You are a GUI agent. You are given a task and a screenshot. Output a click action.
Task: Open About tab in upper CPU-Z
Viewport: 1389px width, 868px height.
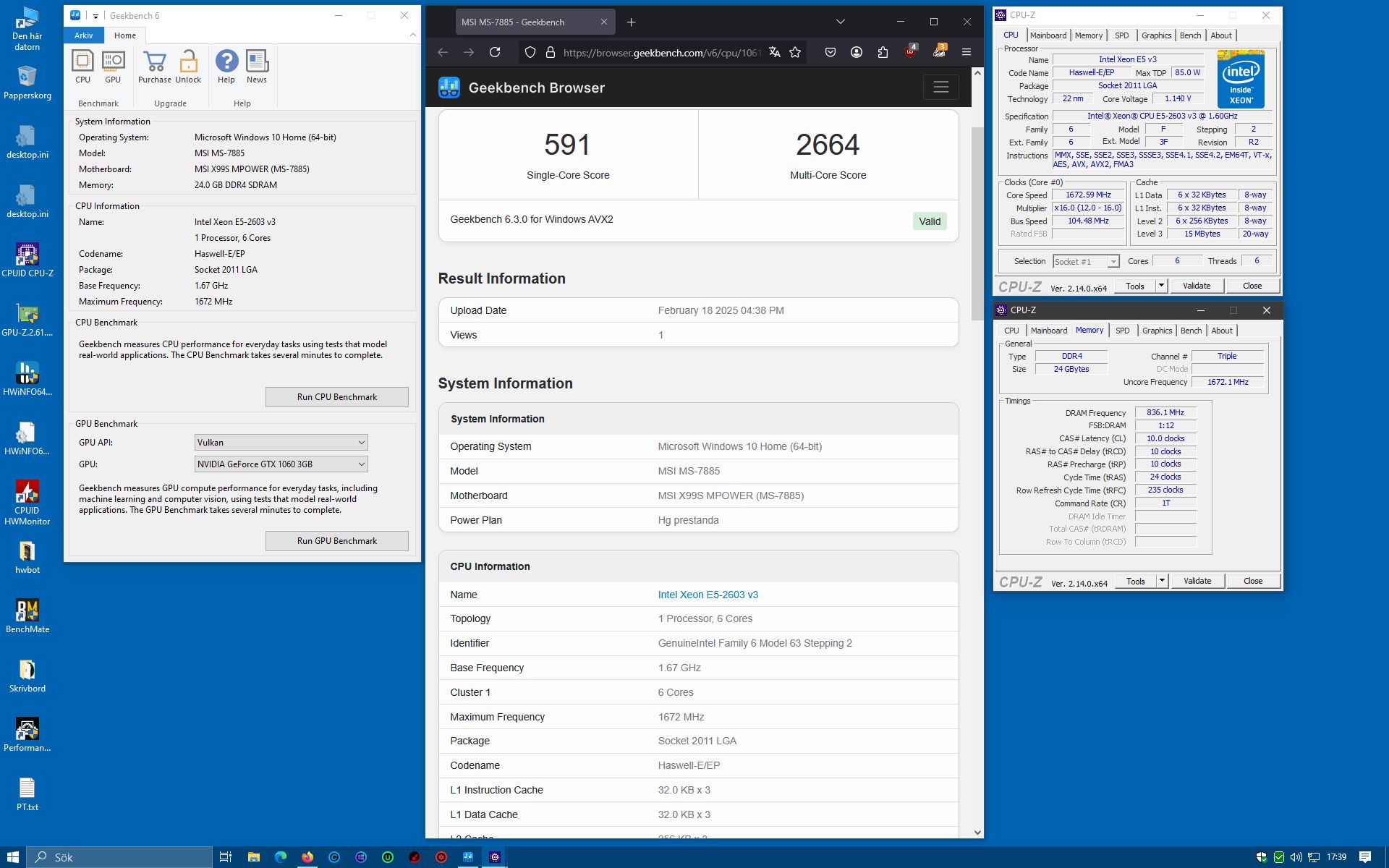coord(1220,35)
